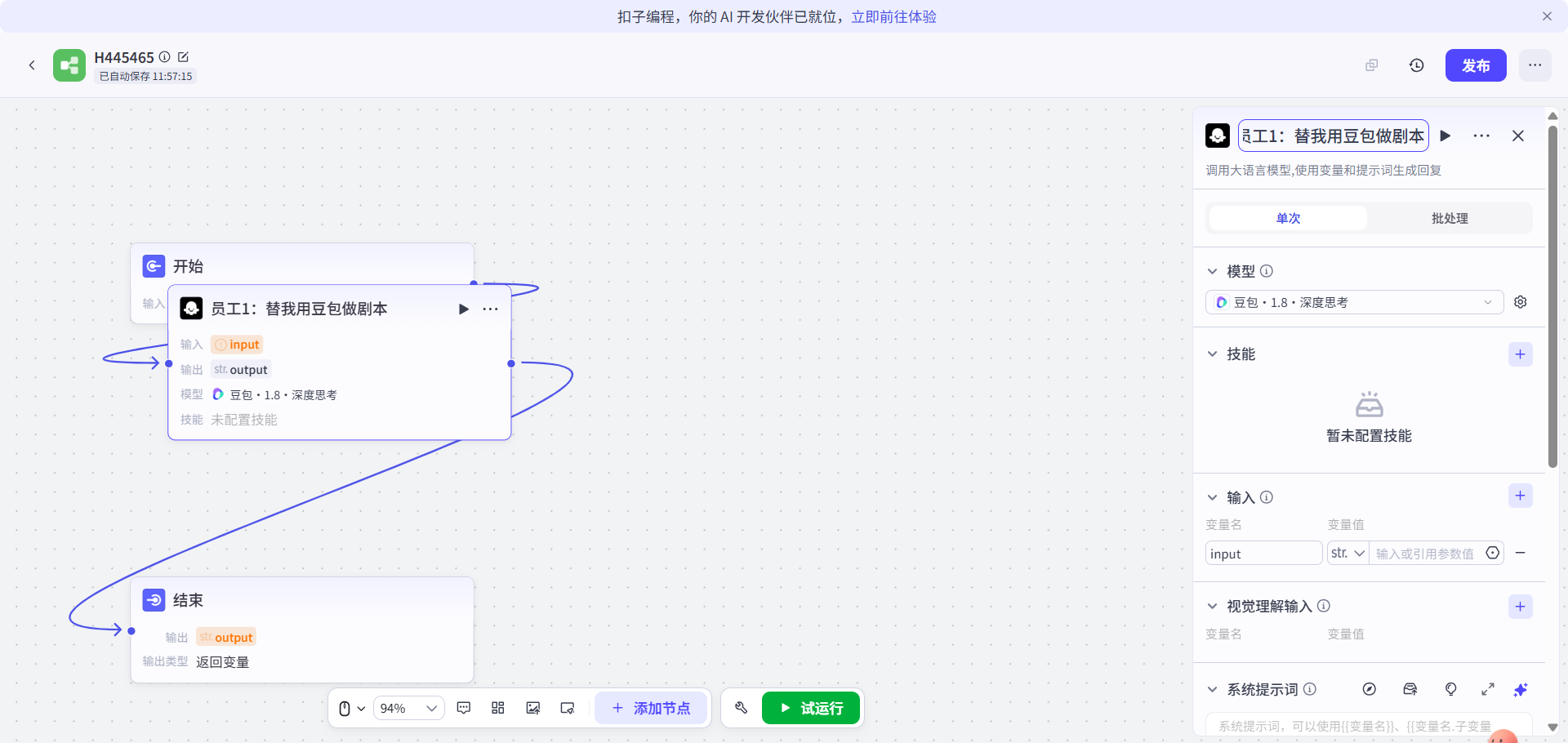Open the wrench debug tool icon
The image size is (1568, 743).
(x=741, y=708)
